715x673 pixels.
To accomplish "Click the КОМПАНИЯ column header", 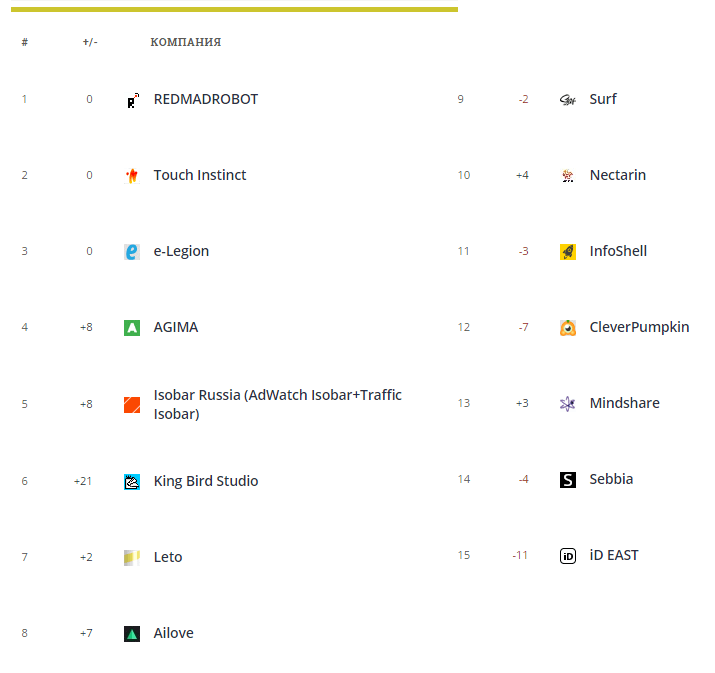I will pos(186,43).
